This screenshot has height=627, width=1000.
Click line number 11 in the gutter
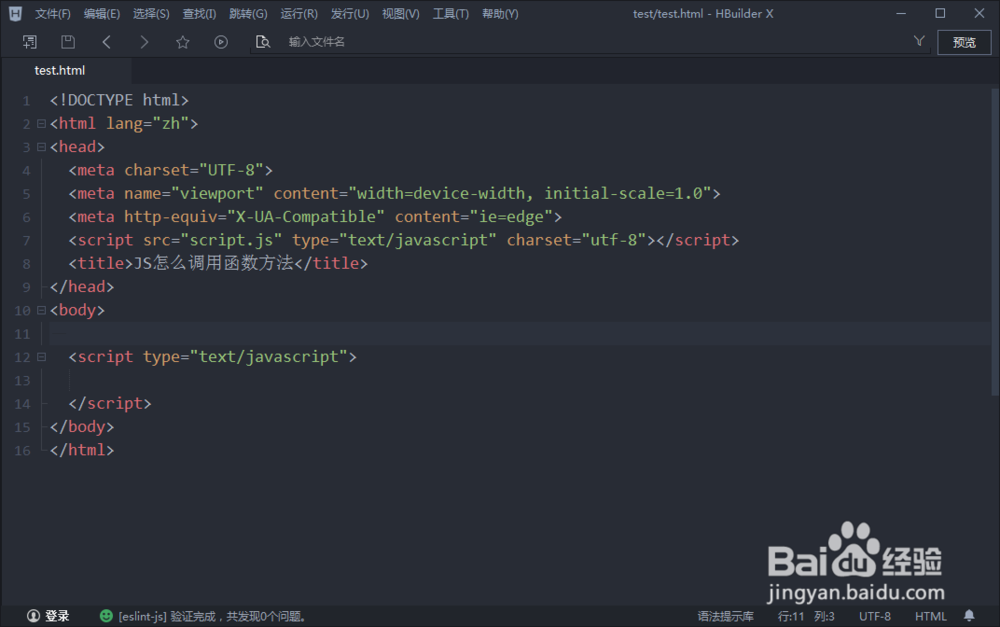point(22,334)
